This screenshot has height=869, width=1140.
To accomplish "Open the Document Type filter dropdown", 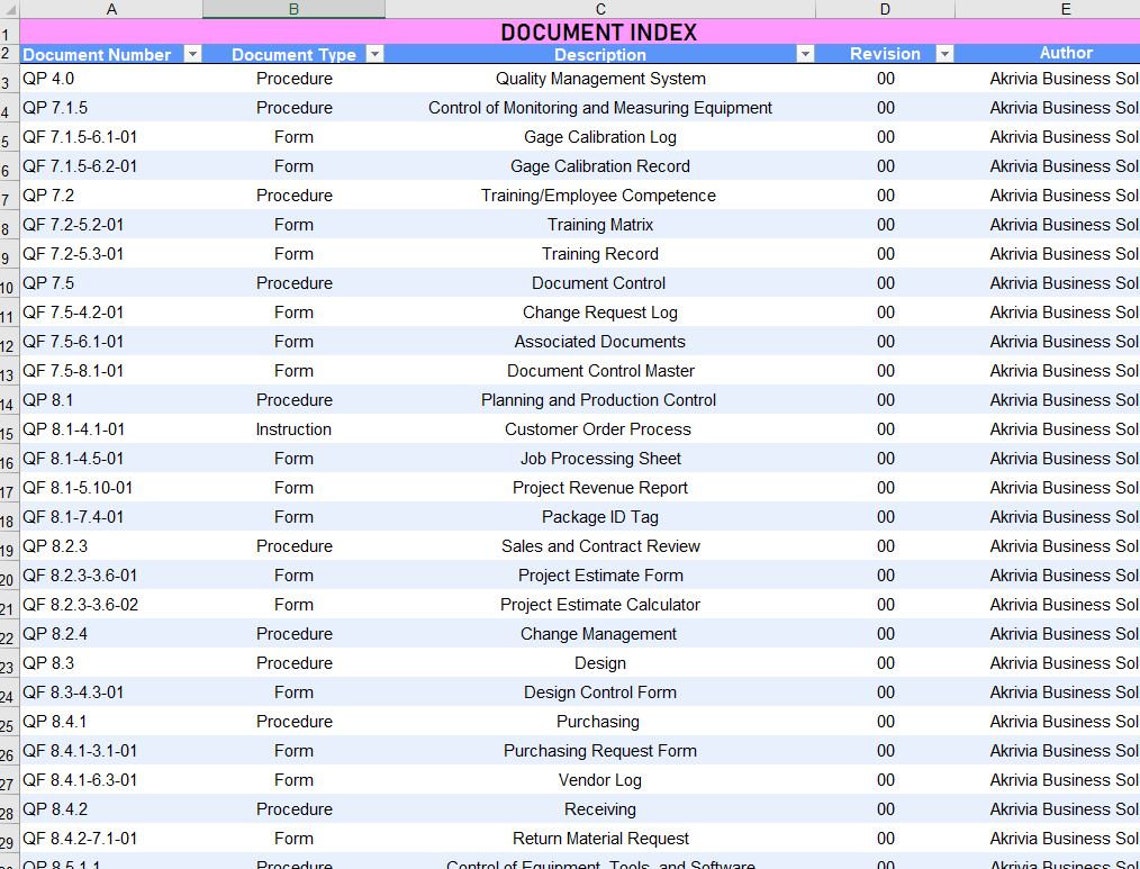I will 375,54.
